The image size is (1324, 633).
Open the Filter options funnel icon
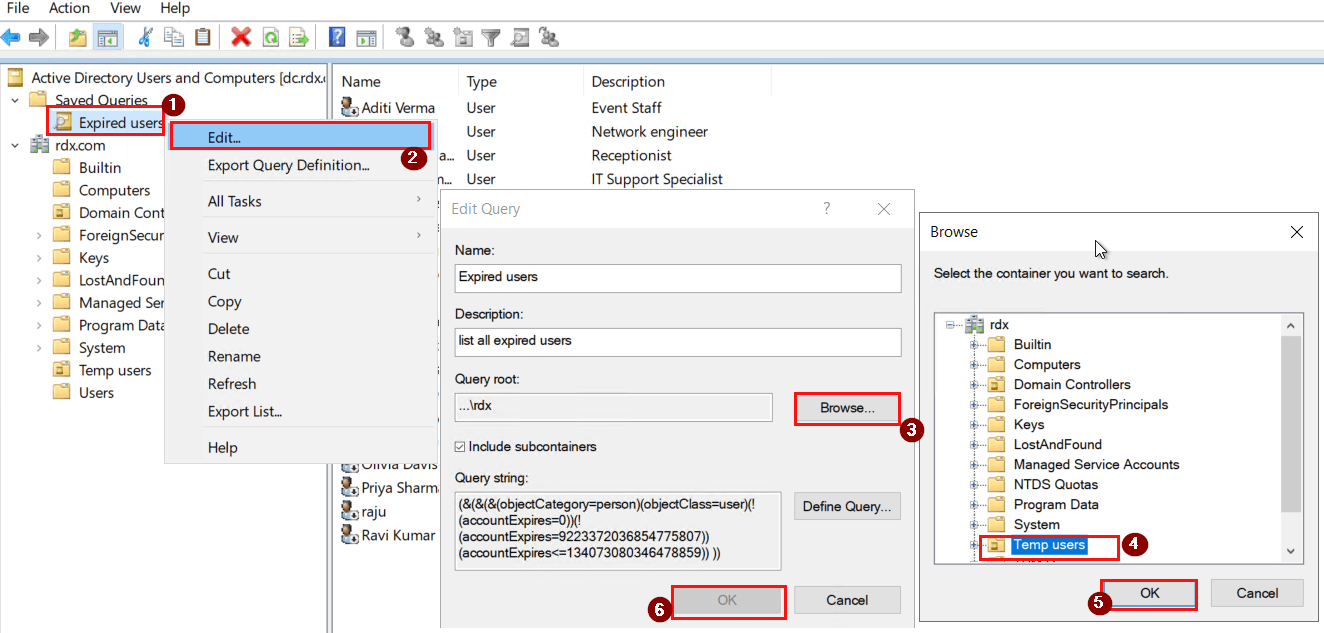pos(489,37)
